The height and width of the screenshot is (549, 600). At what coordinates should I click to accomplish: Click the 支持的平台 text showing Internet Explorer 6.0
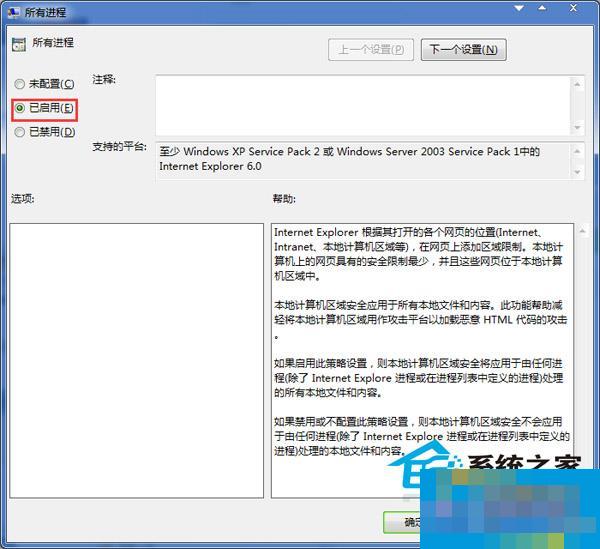tap(349, 159)
